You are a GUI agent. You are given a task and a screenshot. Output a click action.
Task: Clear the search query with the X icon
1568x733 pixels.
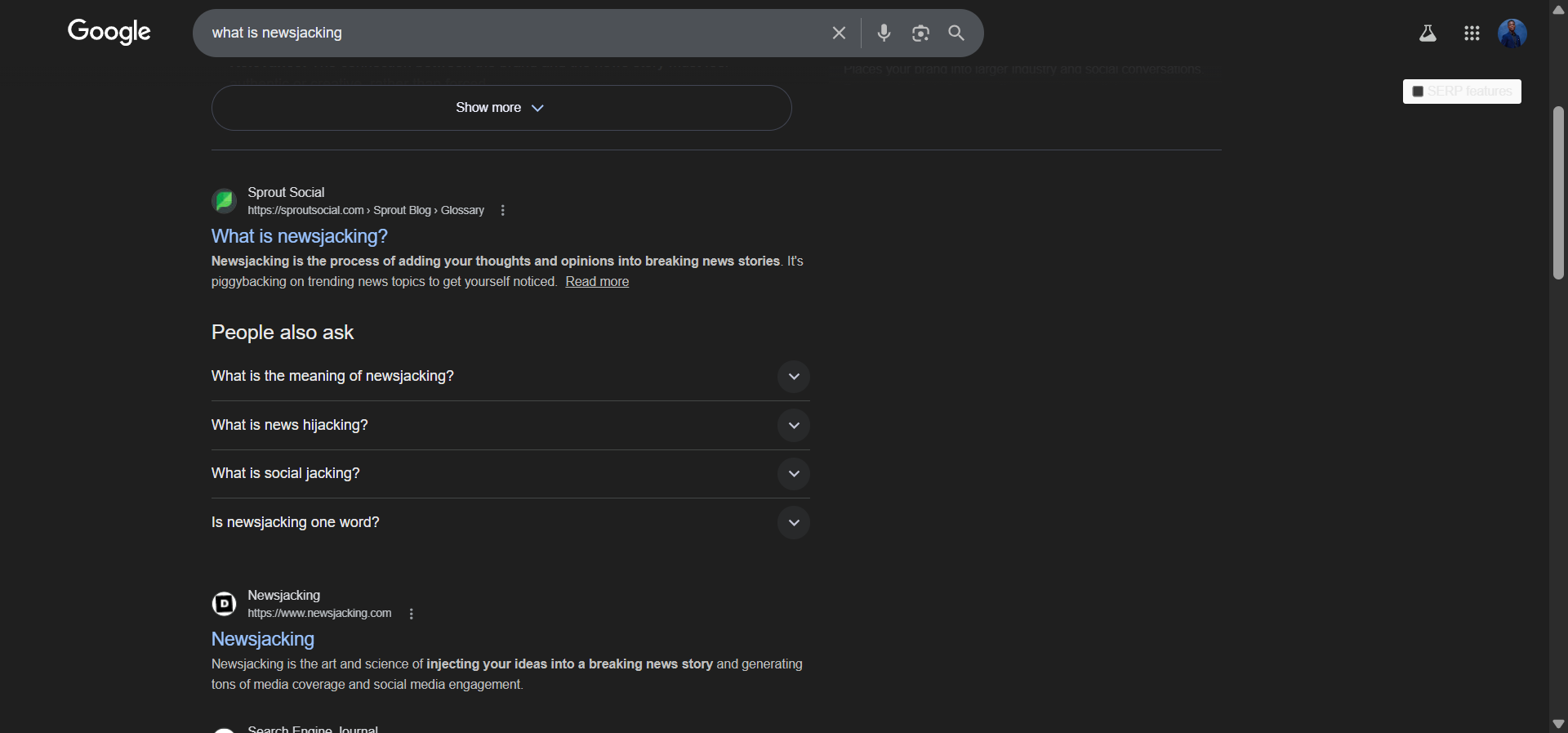pos(839,33)
